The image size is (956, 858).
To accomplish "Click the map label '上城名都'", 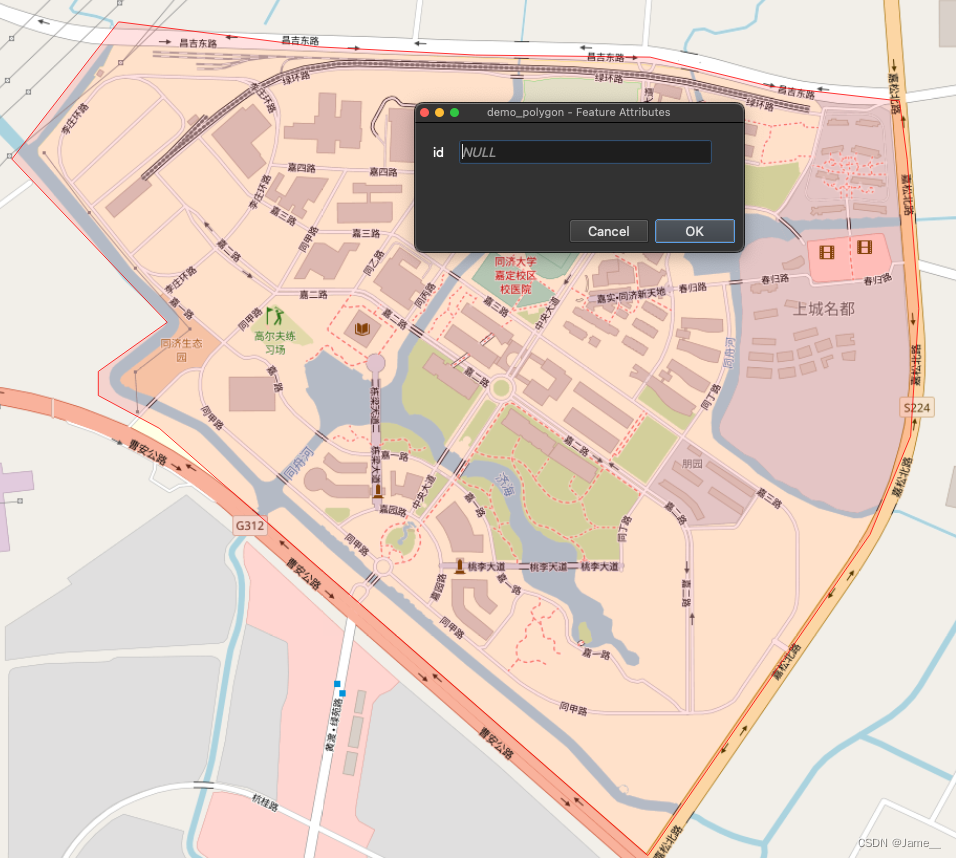I will [823, 309].
